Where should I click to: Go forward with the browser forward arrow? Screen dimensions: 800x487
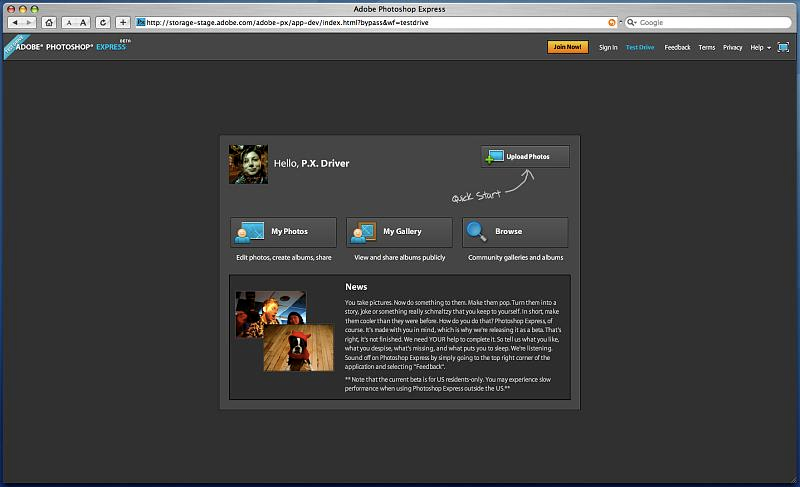coord(30,22)
